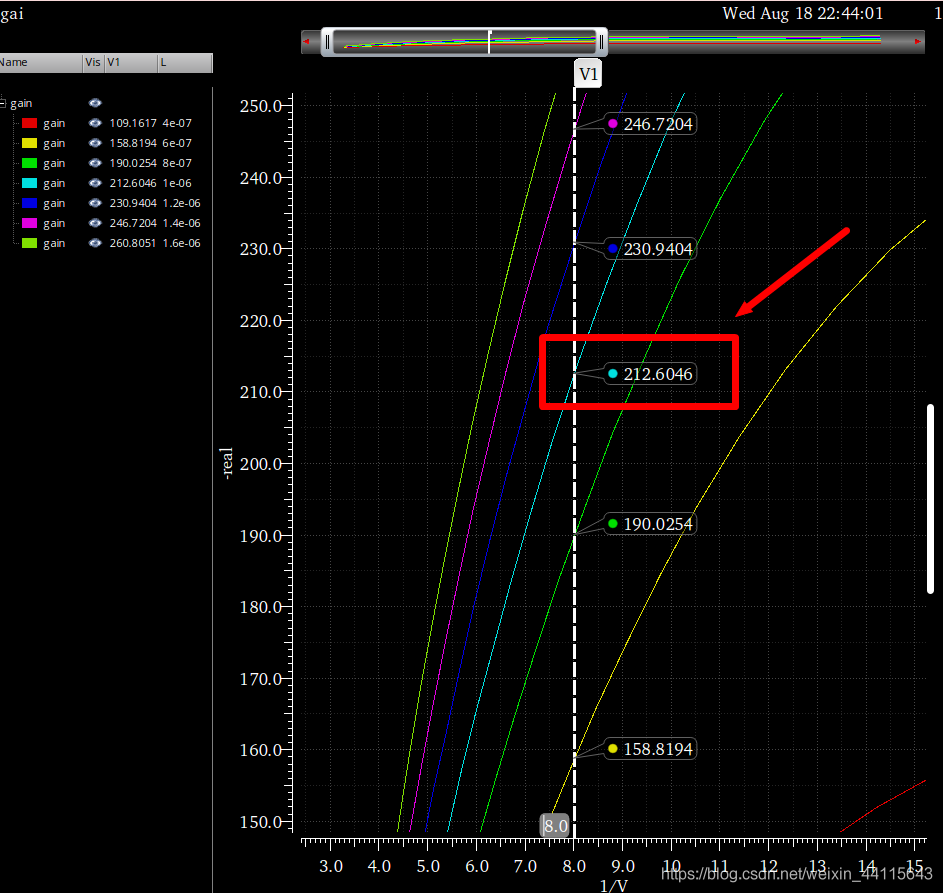Hide the red gain trace (4e-07)
This screenshot has width=943, height=893.
(95, 123)
